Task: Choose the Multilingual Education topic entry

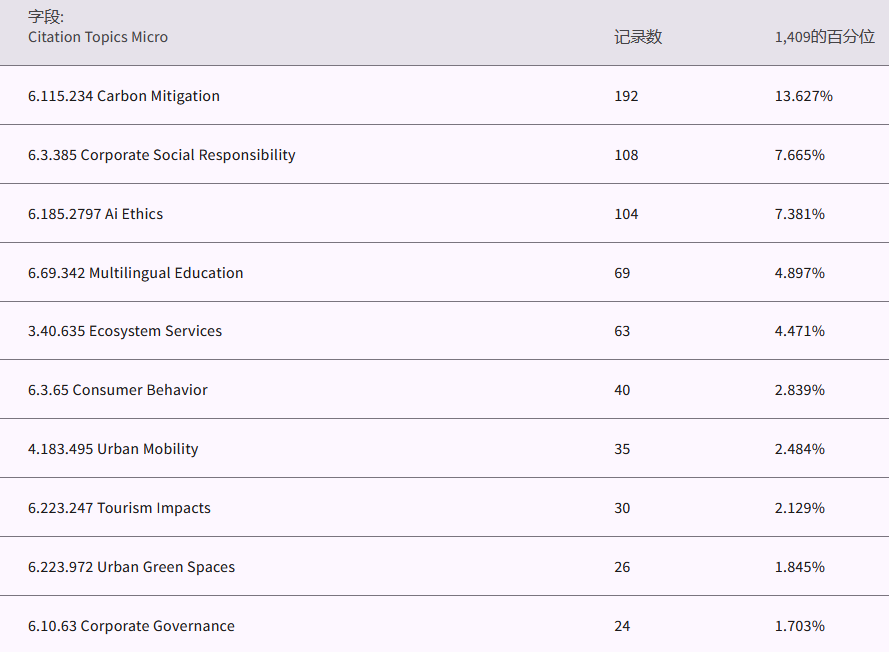Action: tap(136, 273)
